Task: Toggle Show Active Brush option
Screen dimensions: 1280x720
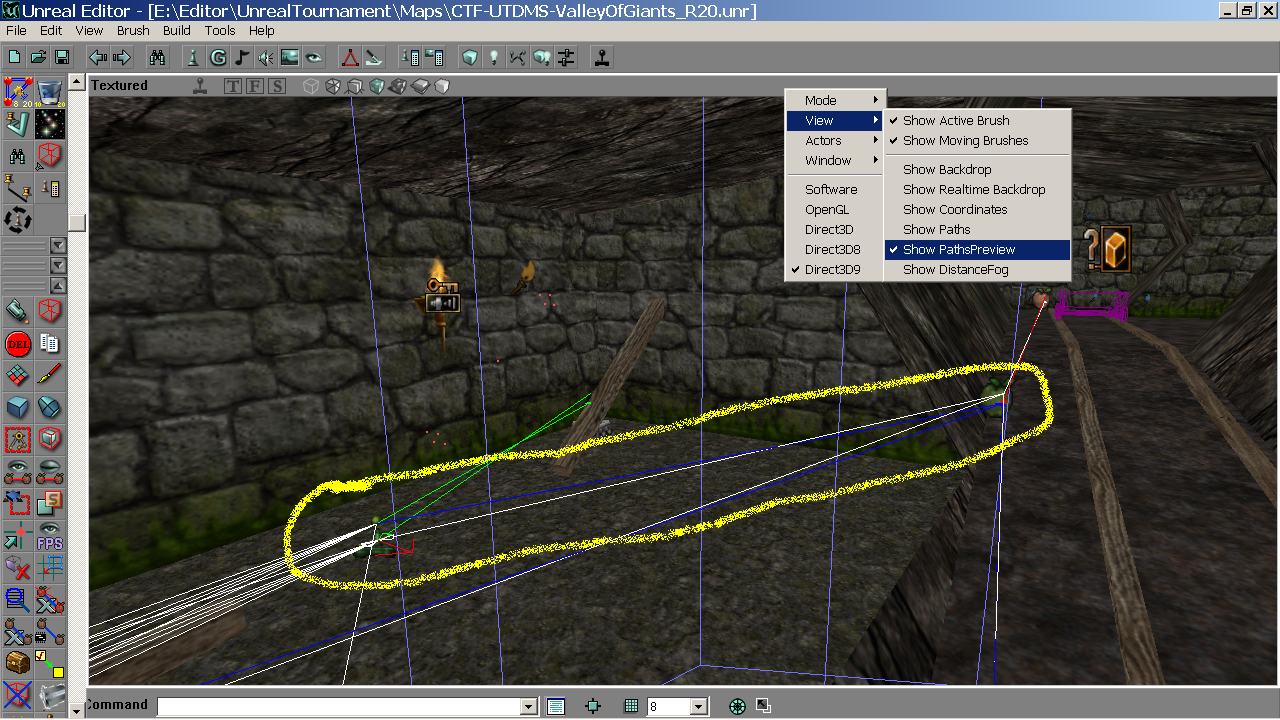Action: 978,120
